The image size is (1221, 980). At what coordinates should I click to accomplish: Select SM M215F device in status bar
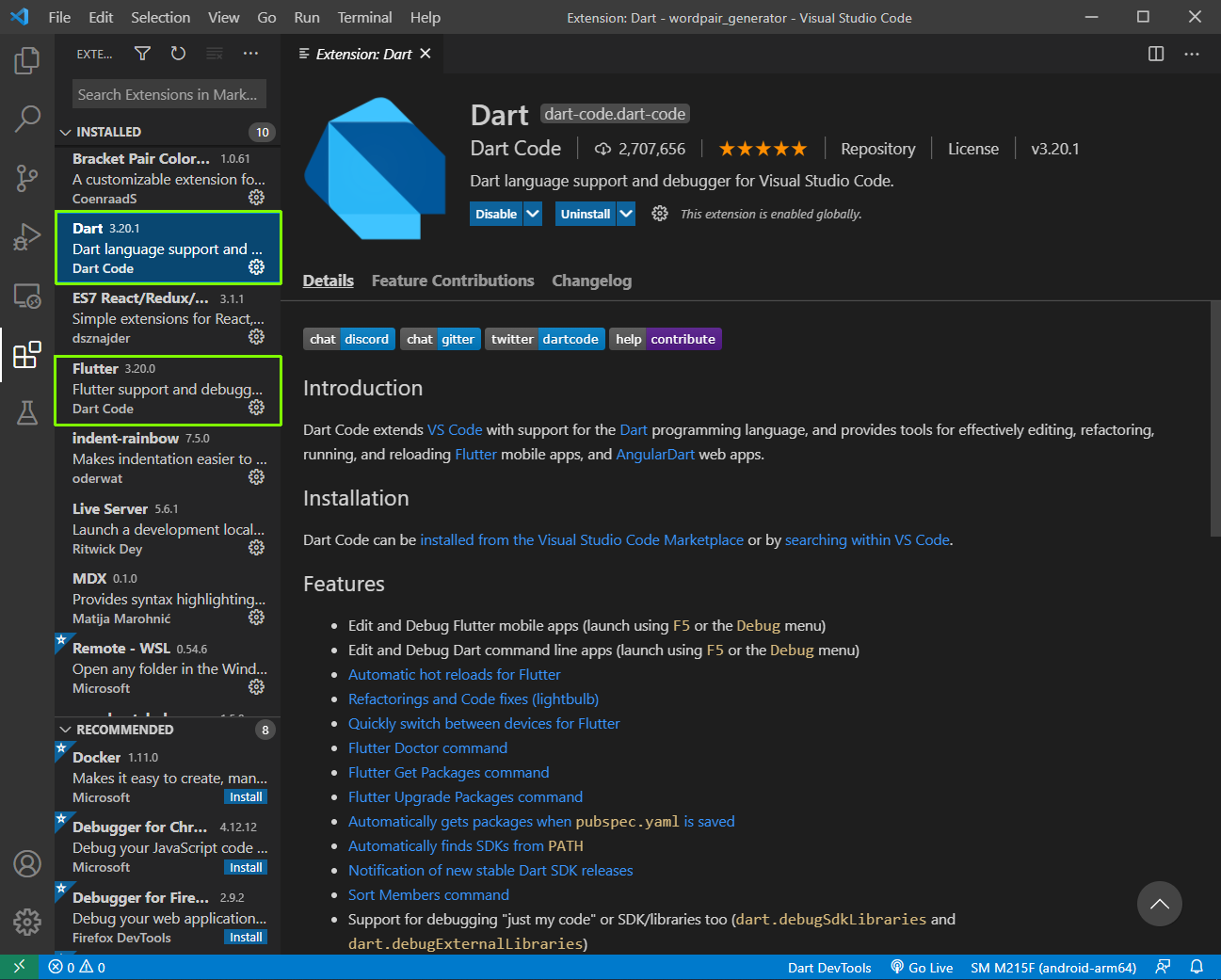pyautogui.click(x=1053, y=967)
